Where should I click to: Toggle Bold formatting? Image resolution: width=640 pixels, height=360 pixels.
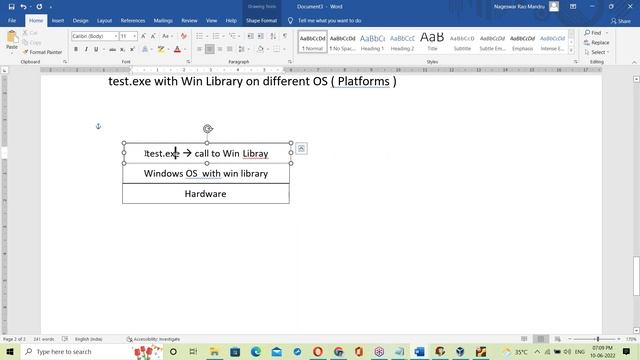[x=76, y=49]
